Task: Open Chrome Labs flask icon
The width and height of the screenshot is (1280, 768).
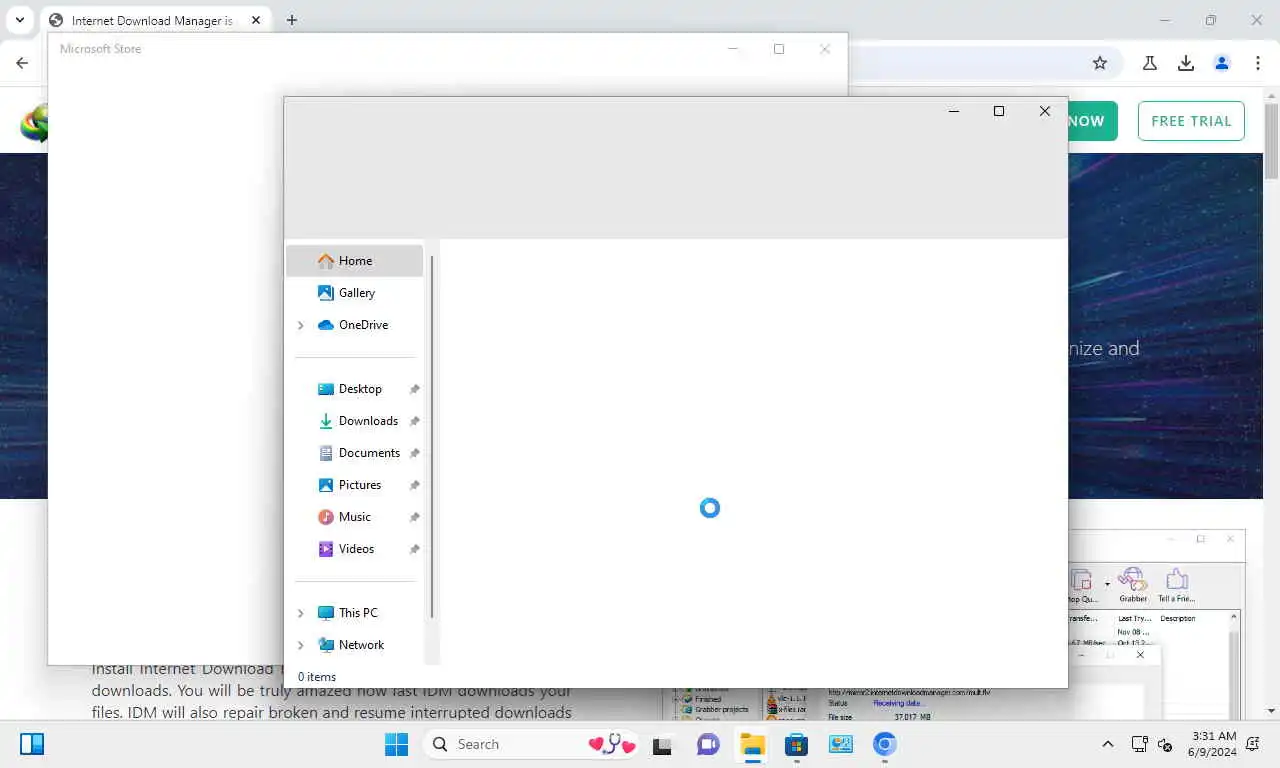Action: (1150, 63)
